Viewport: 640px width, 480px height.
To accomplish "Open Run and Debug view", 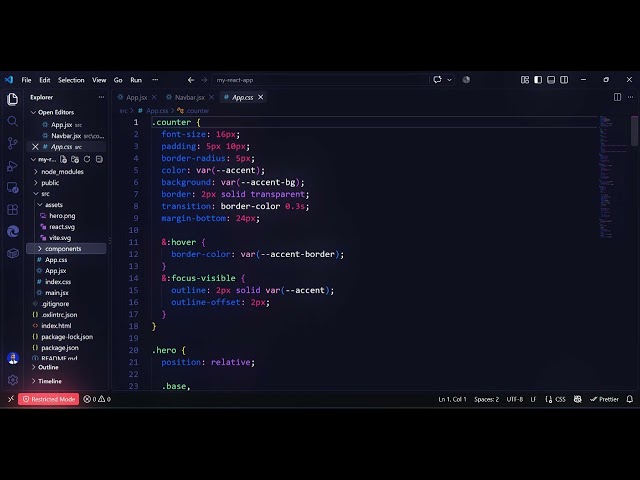I will (13, 166).
